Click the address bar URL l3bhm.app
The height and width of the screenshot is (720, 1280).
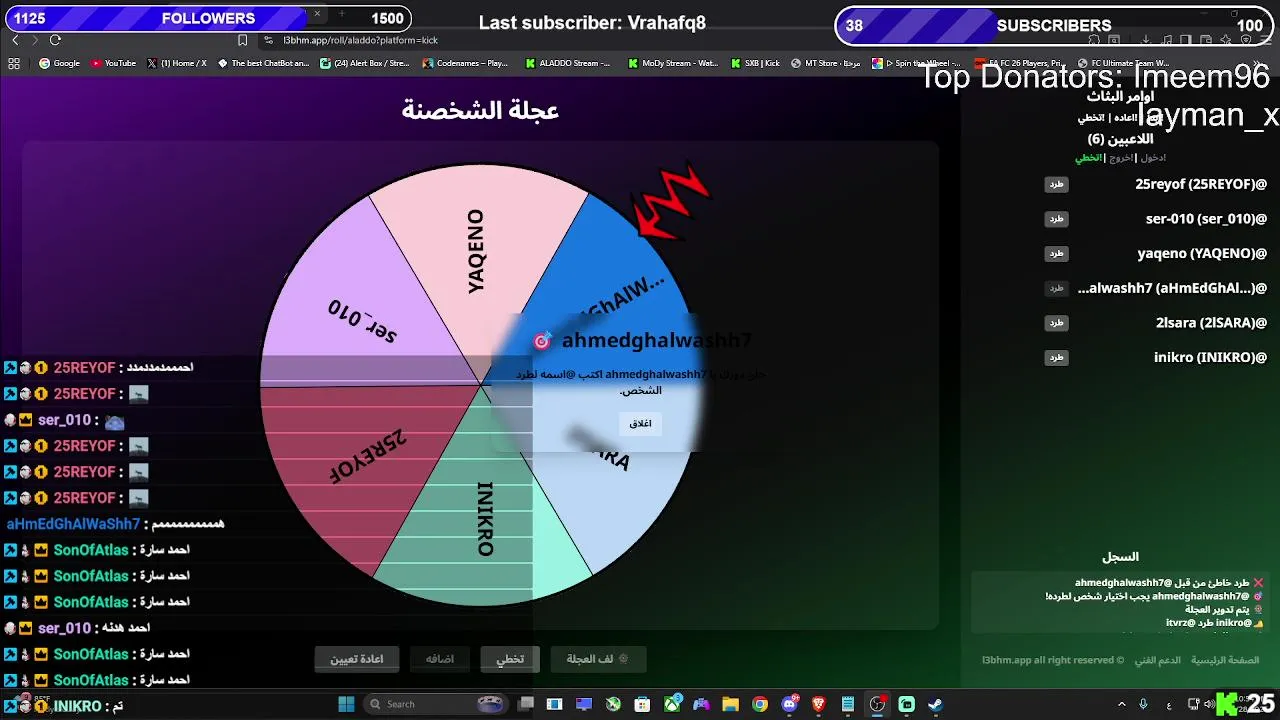(360, 40)
